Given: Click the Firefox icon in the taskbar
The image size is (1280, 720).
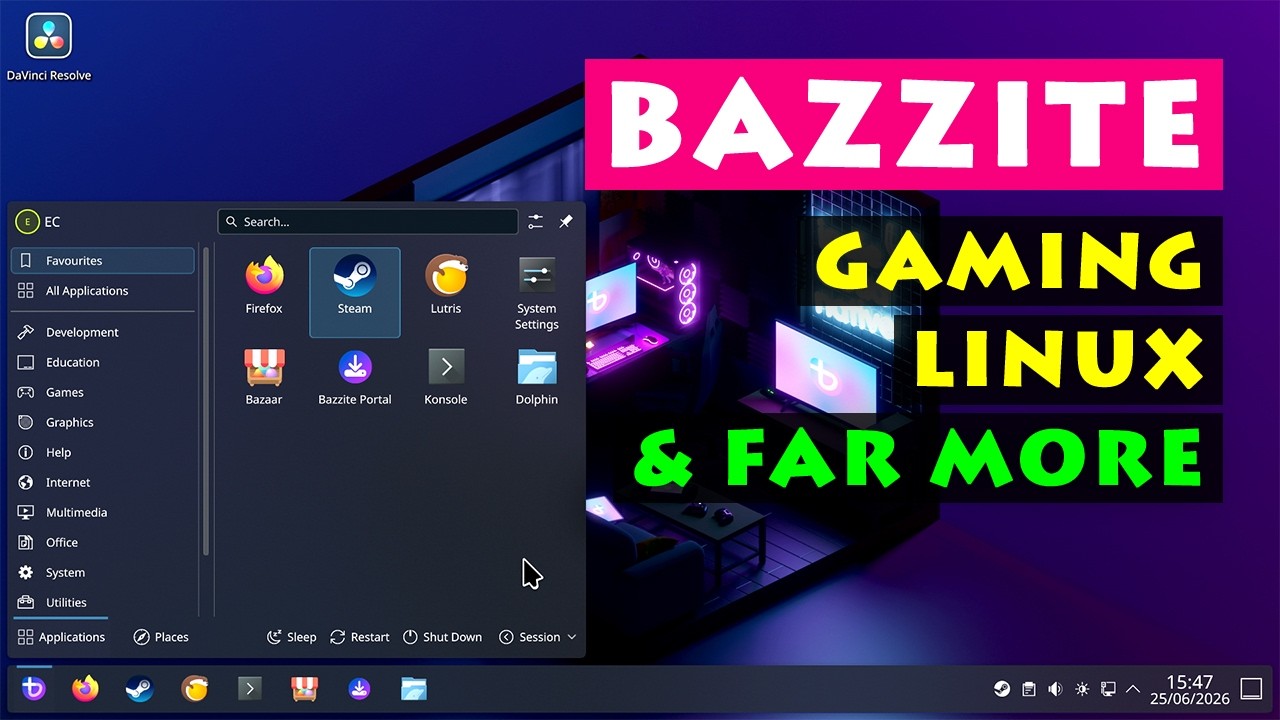Looking at the screenshot, I should coord(86,688).
